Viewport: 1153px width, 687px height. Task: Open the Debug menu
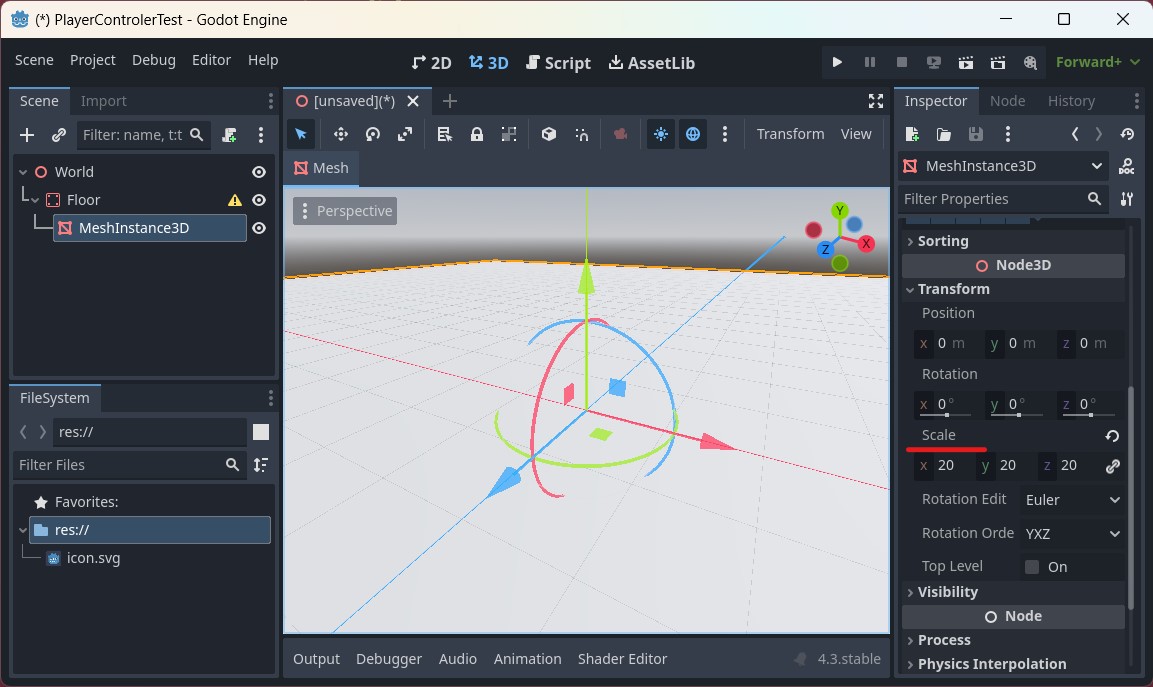153,60
